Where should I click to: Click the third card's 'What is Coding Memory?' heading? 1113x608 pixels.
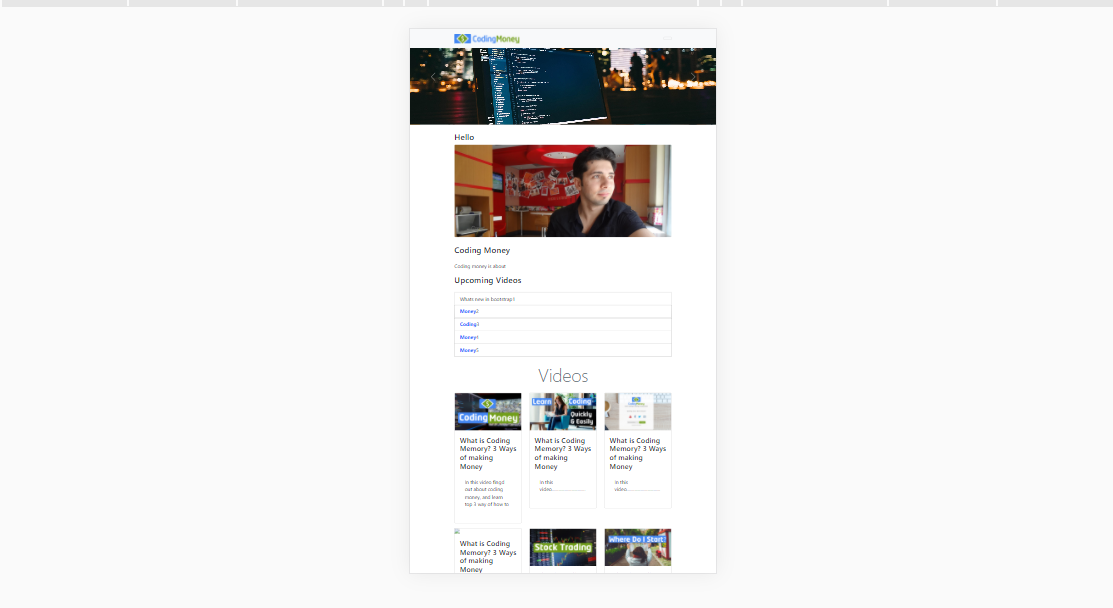point(637,453)
